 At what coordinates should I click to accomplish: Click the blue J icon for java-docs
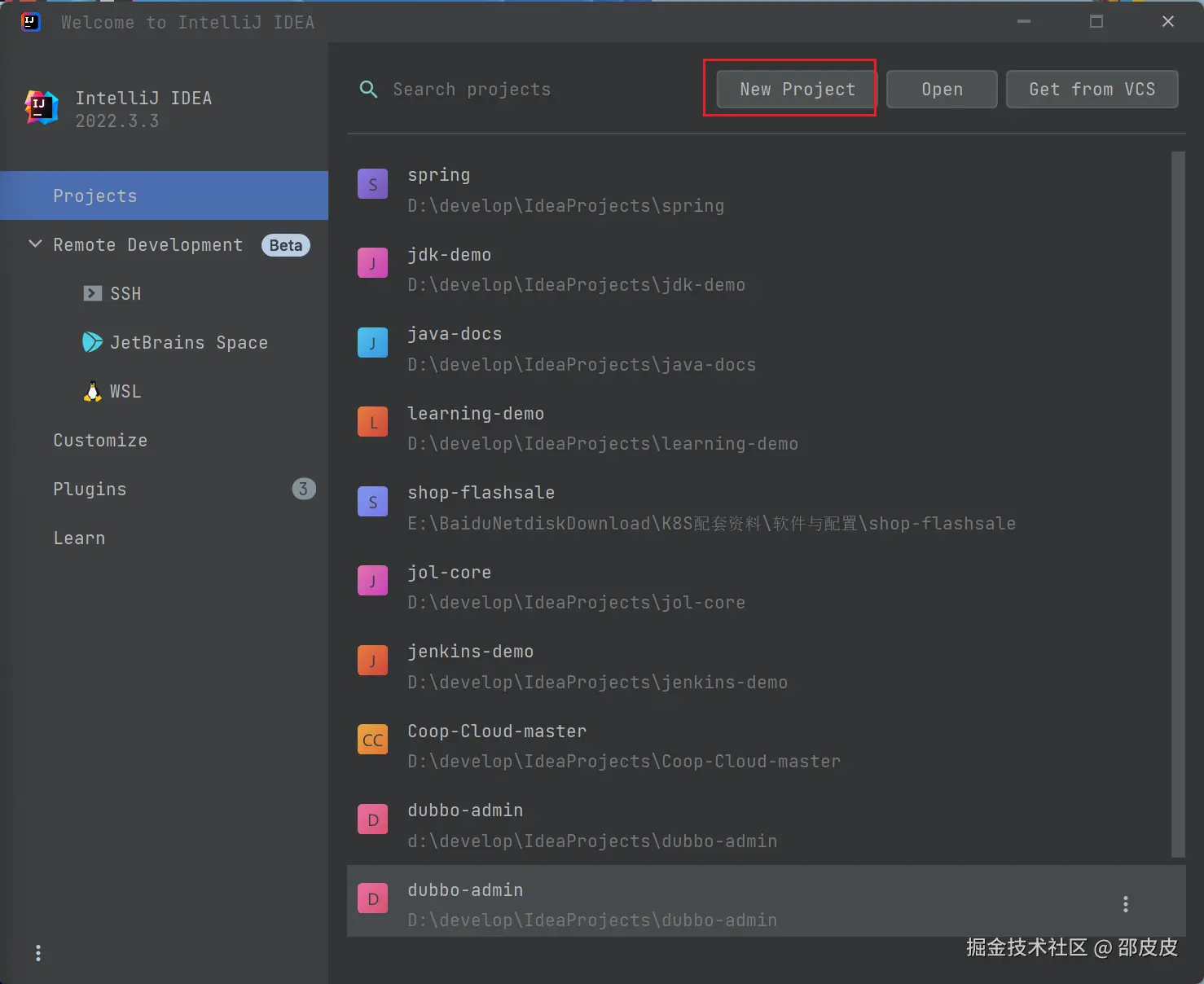point(373,343)
